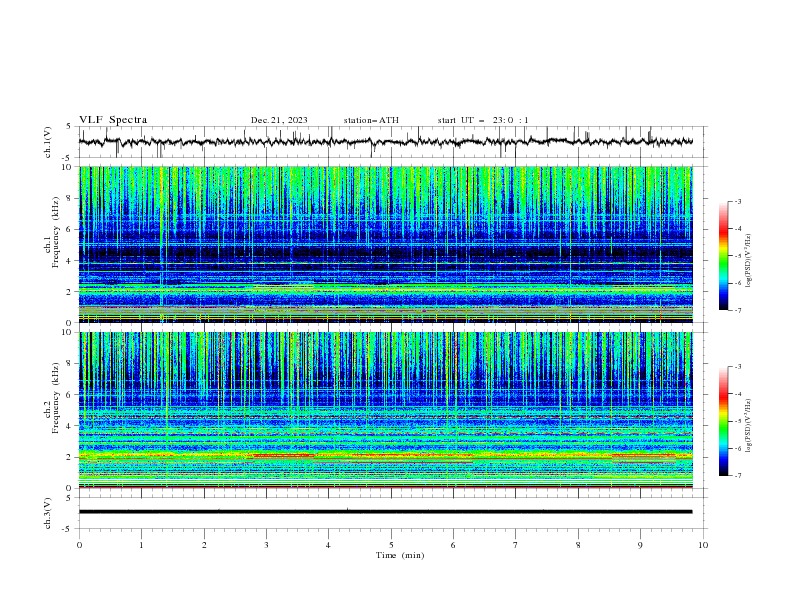Click the ch.2 color bar log(PSD) label
792x612 pixels.
click(x=748, y=426)
